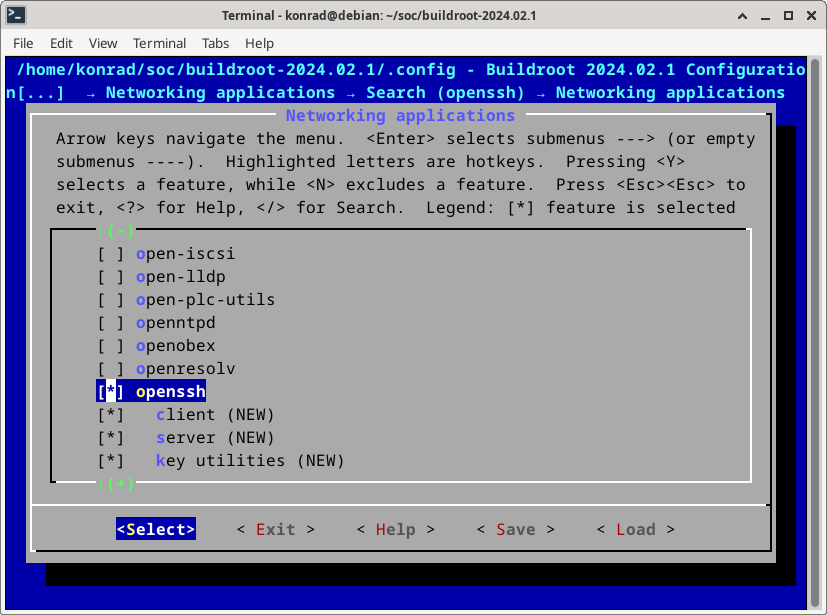Click the .config path in header line
827x615 pixels.
coord(236,70)
